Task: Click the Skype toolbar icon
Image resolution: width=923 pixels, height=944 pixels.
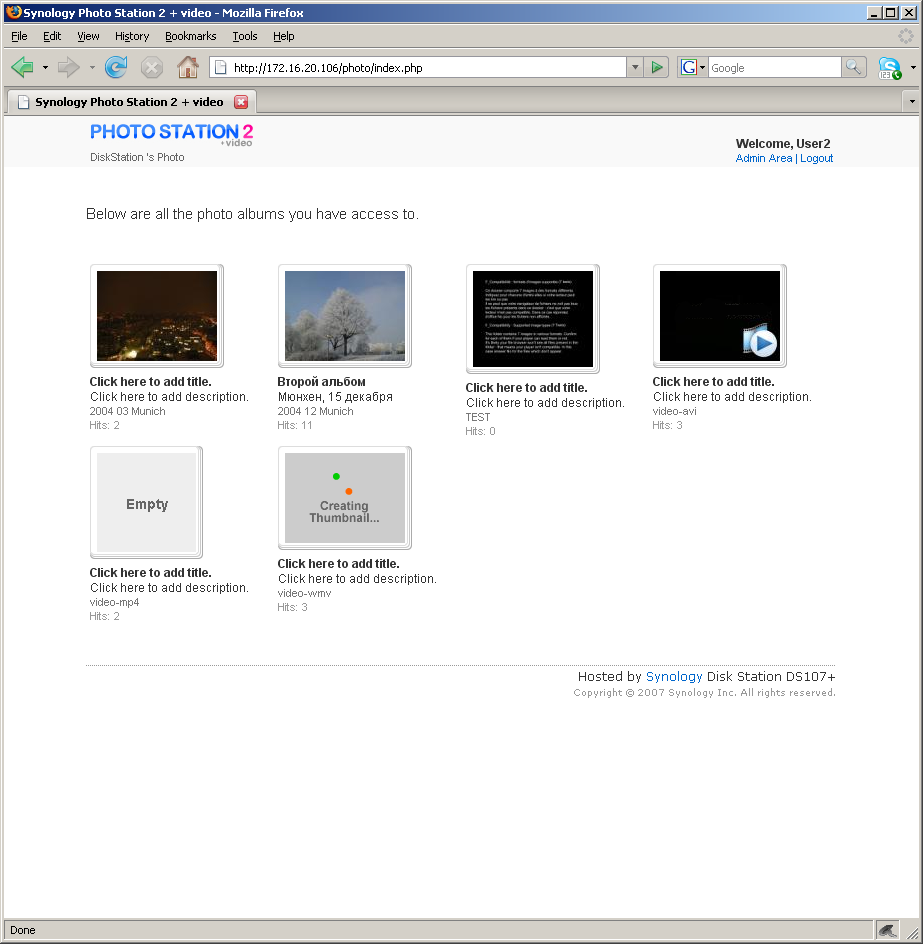Action: (889, 68)
